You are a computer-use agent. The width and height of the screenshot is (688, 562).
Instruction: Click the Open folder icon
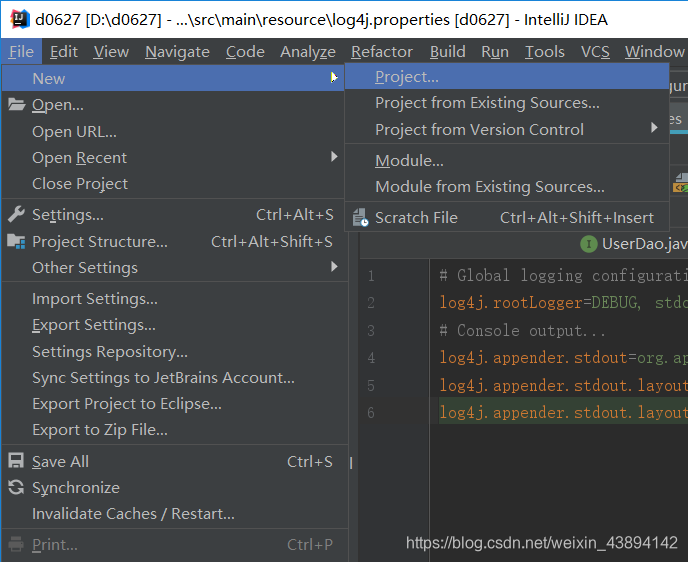(16, 104)
